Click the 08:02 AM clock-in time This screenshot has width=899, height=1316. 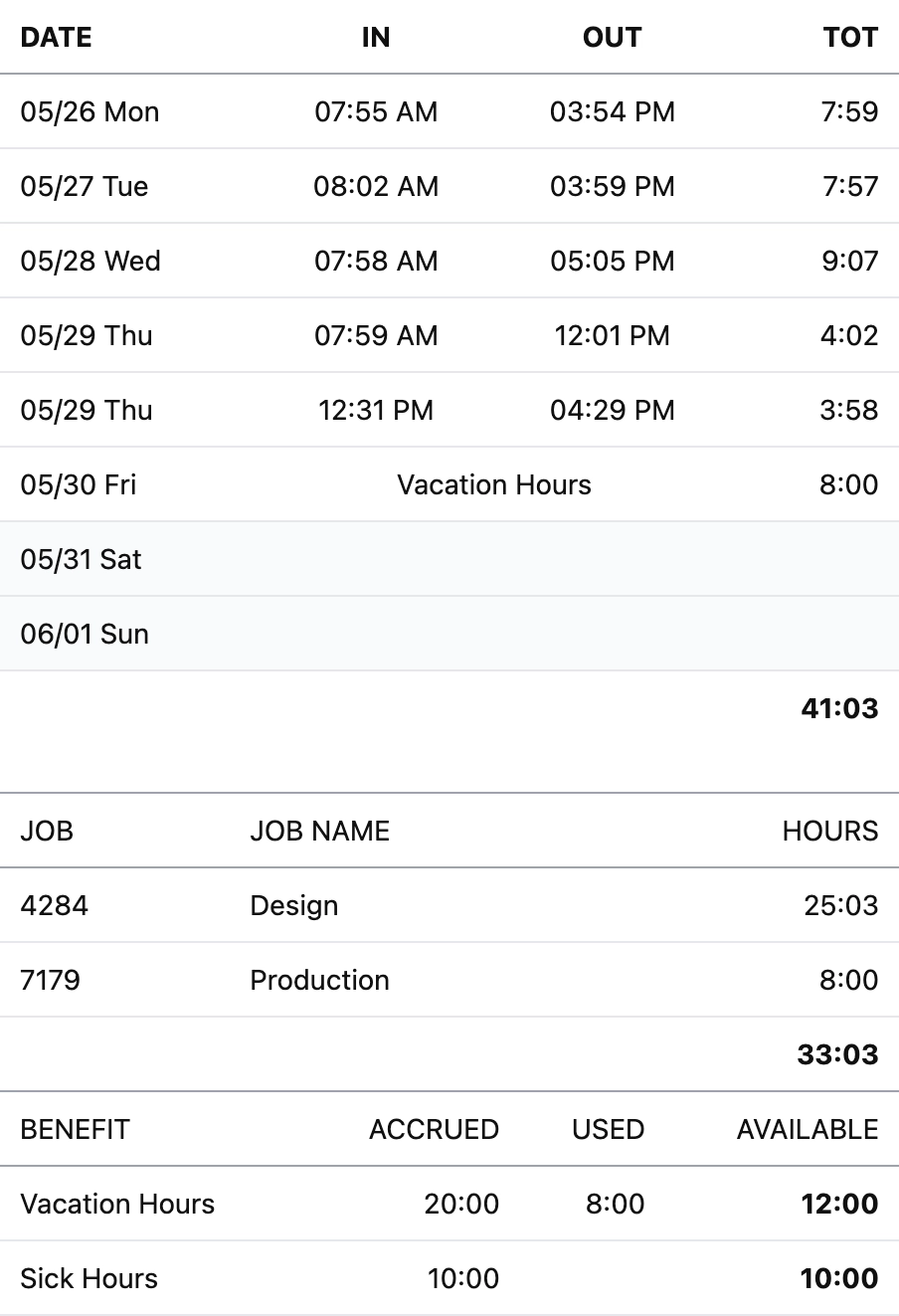[x=376, y=186]
